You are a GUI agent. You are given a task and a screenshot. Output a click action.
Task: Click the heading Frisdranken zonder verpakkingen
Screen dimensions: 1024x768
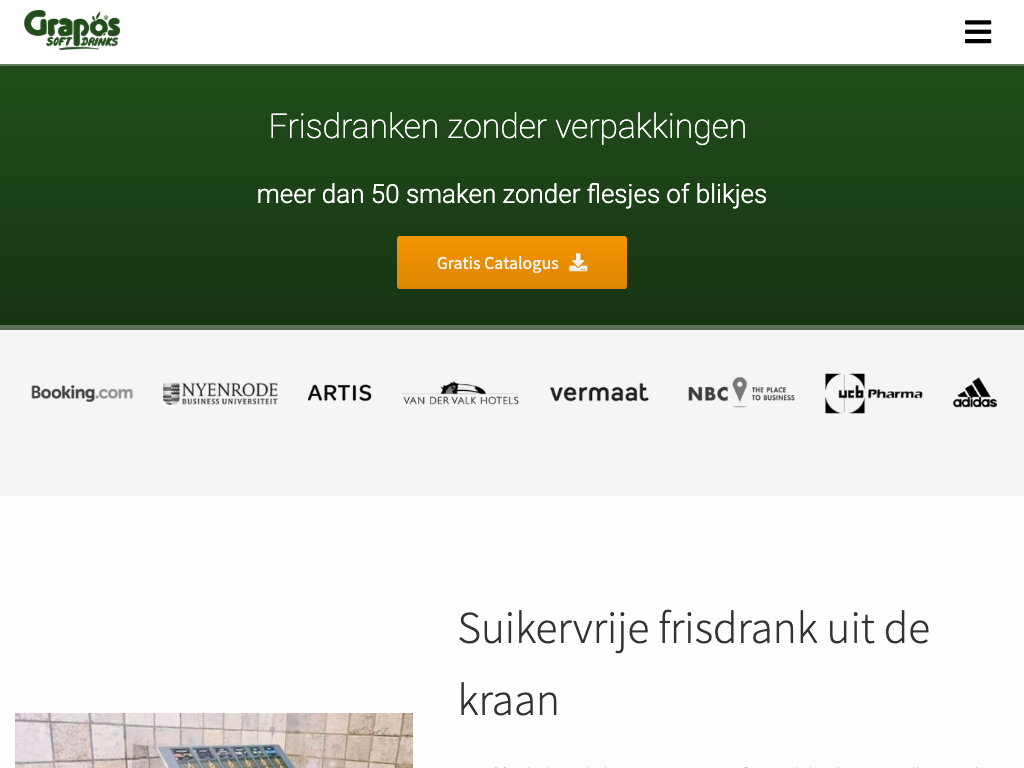507,126
